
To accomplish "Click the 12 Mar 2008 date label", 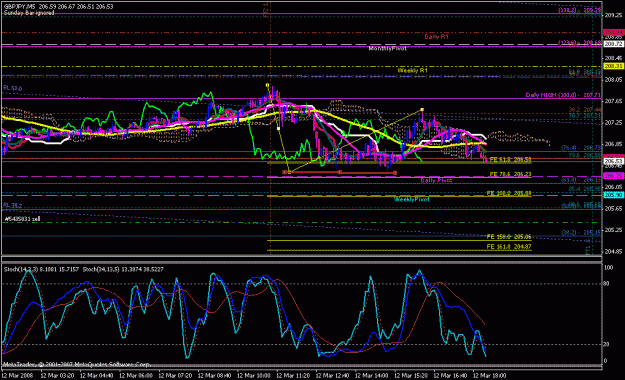I will coord(17,376).
